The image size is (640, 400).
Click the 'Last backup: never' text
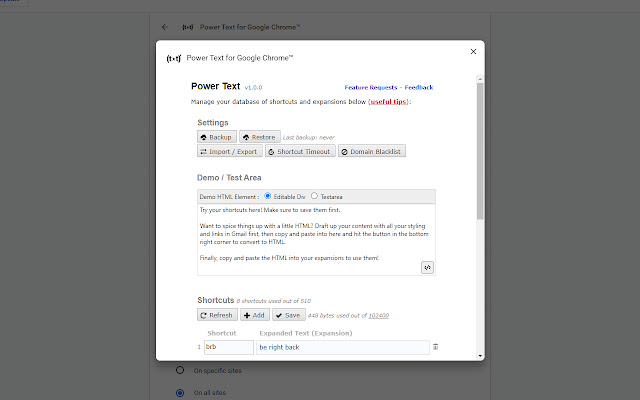309,138
